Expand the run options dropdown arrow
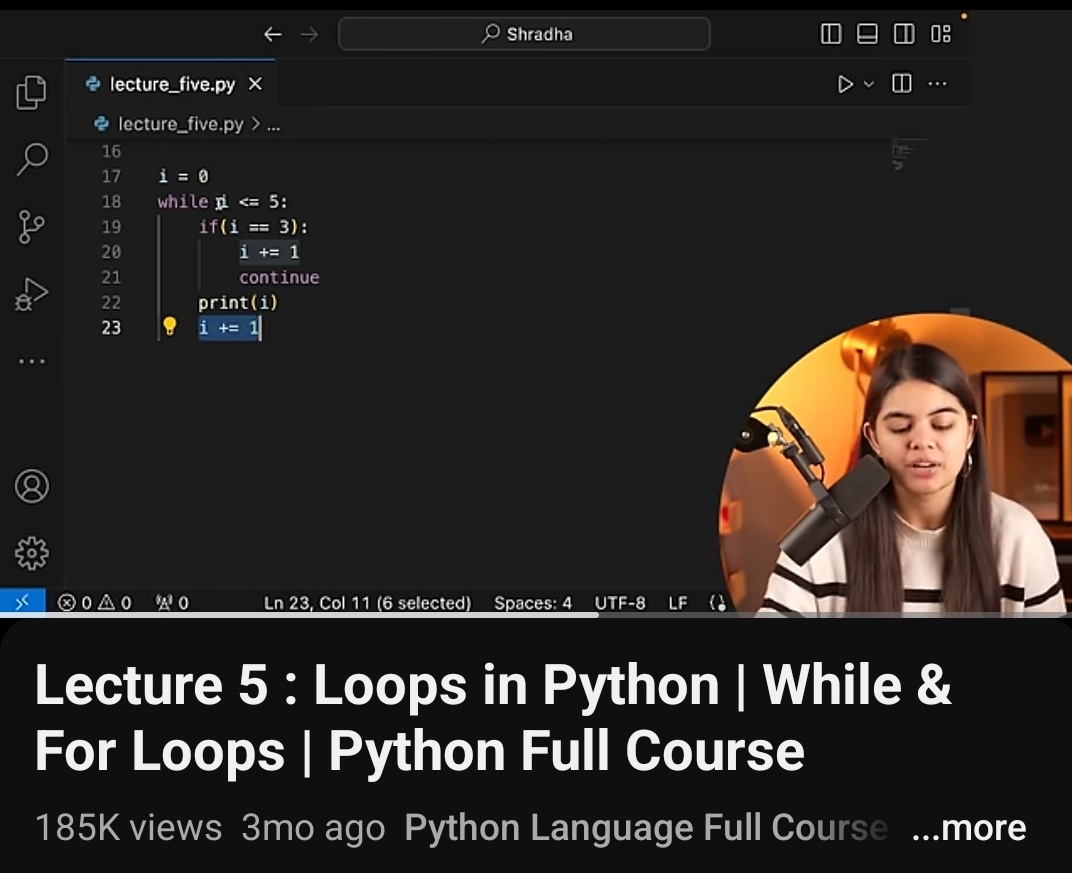 click(x=869, y=84)
